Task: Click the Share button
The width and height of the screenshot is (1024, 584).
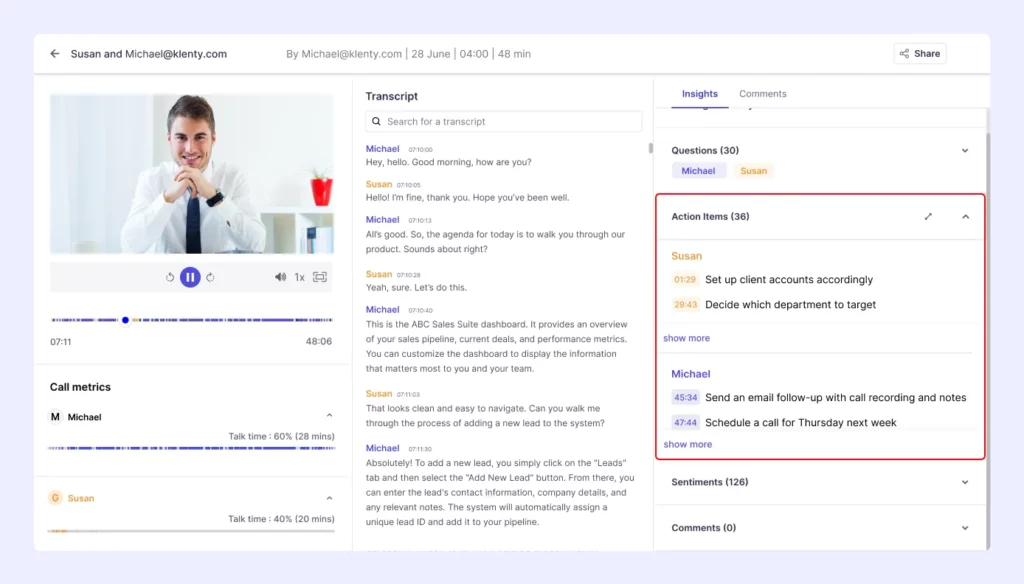Action: [920, 54]
